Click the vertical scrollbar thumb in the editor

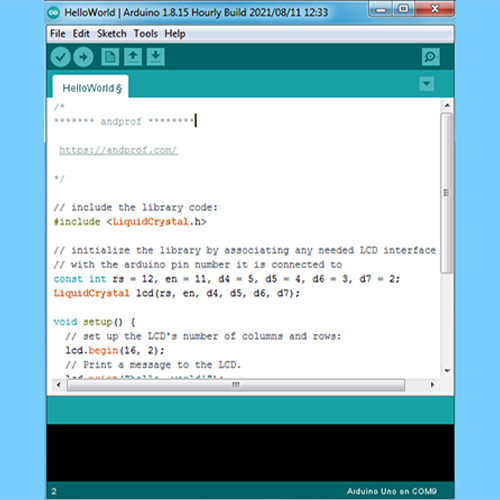point(447,193)
